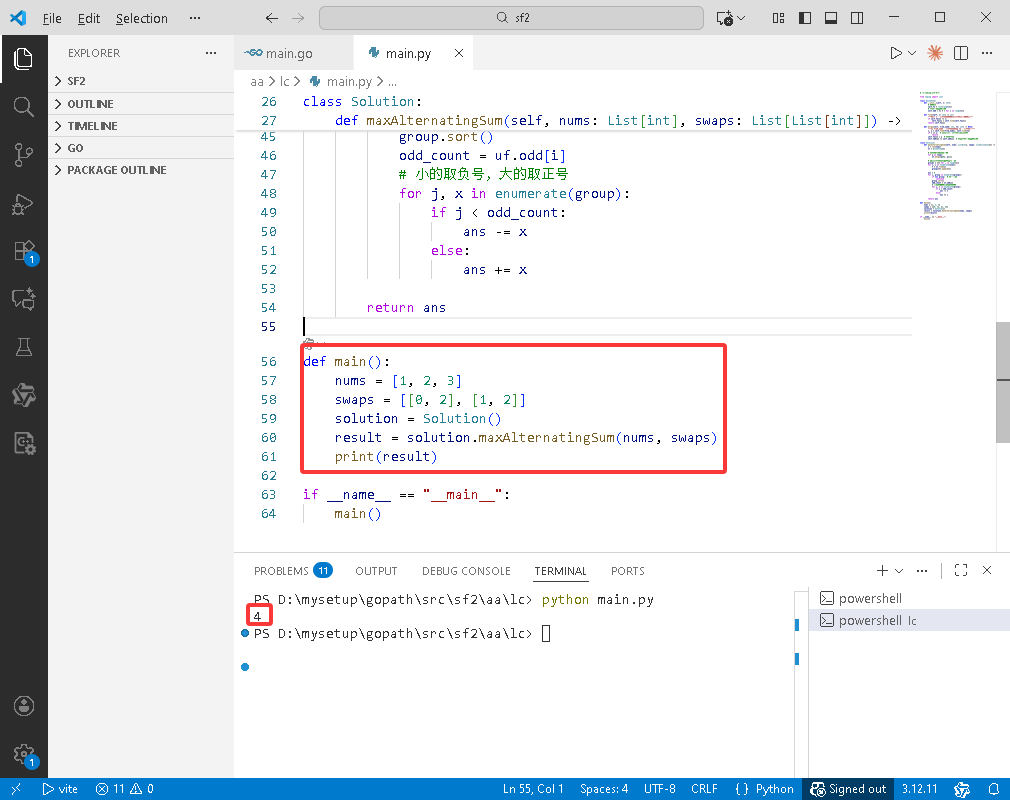Switch to DEBUG CONSOLE tab
This screenshot has height=800, width=1010.
[x=466, y=571]
